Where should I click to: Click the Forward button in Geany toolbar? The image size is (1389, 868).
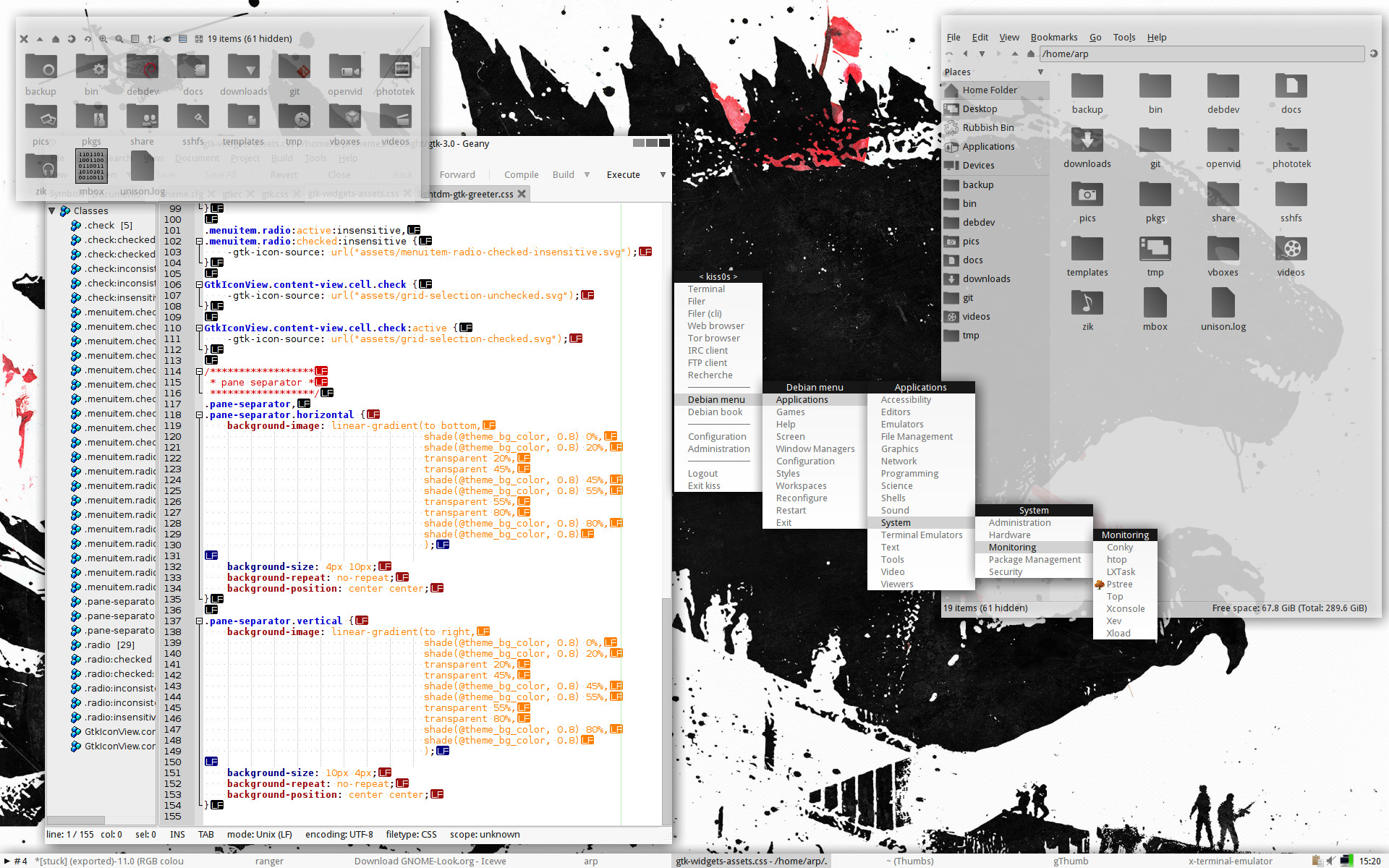[457, 175]
